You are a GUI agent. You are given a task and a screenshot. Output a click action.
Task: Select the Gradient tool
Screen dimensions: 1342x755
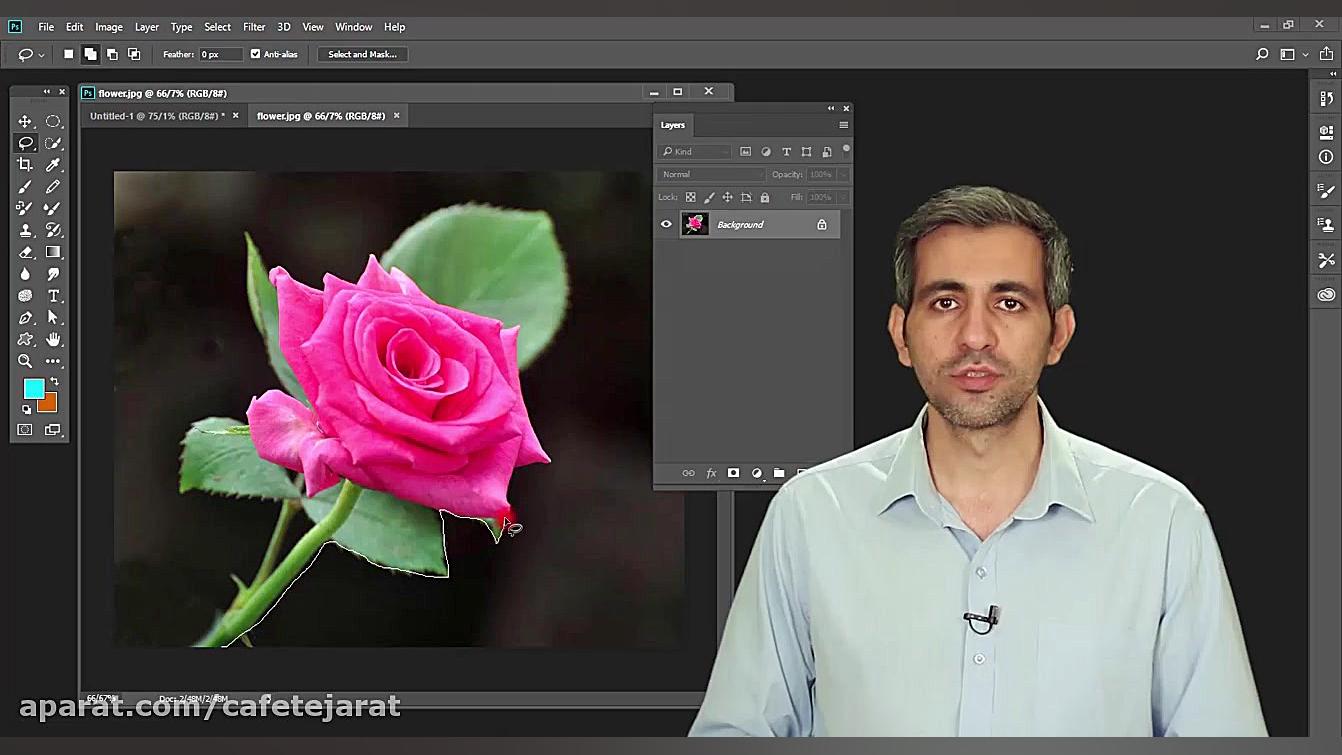coord(54,251)
